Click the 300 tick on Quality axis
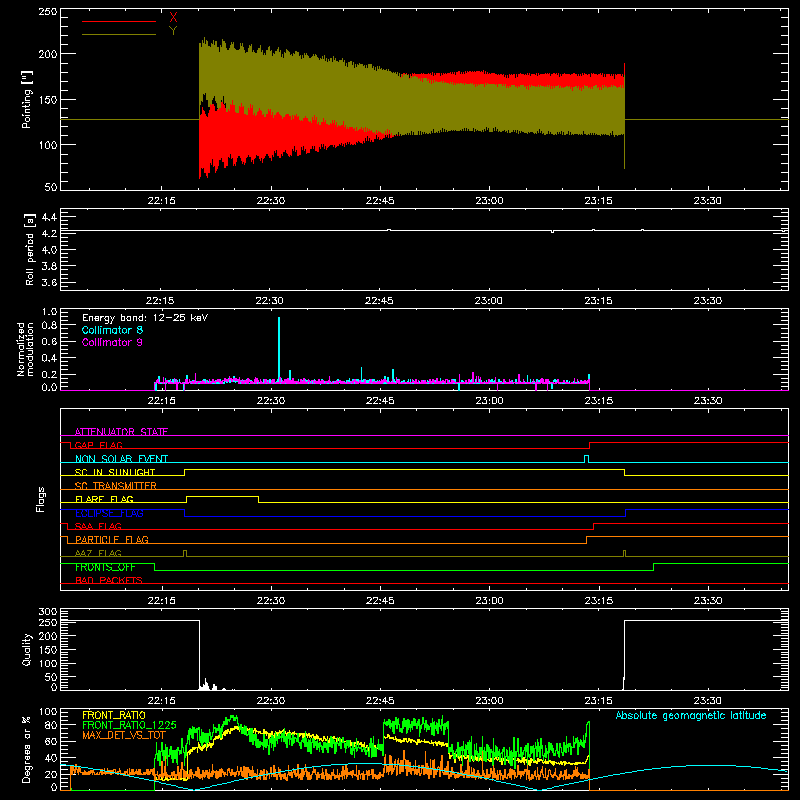Screen dimensions: 800x800 click(x=48, y=611)
